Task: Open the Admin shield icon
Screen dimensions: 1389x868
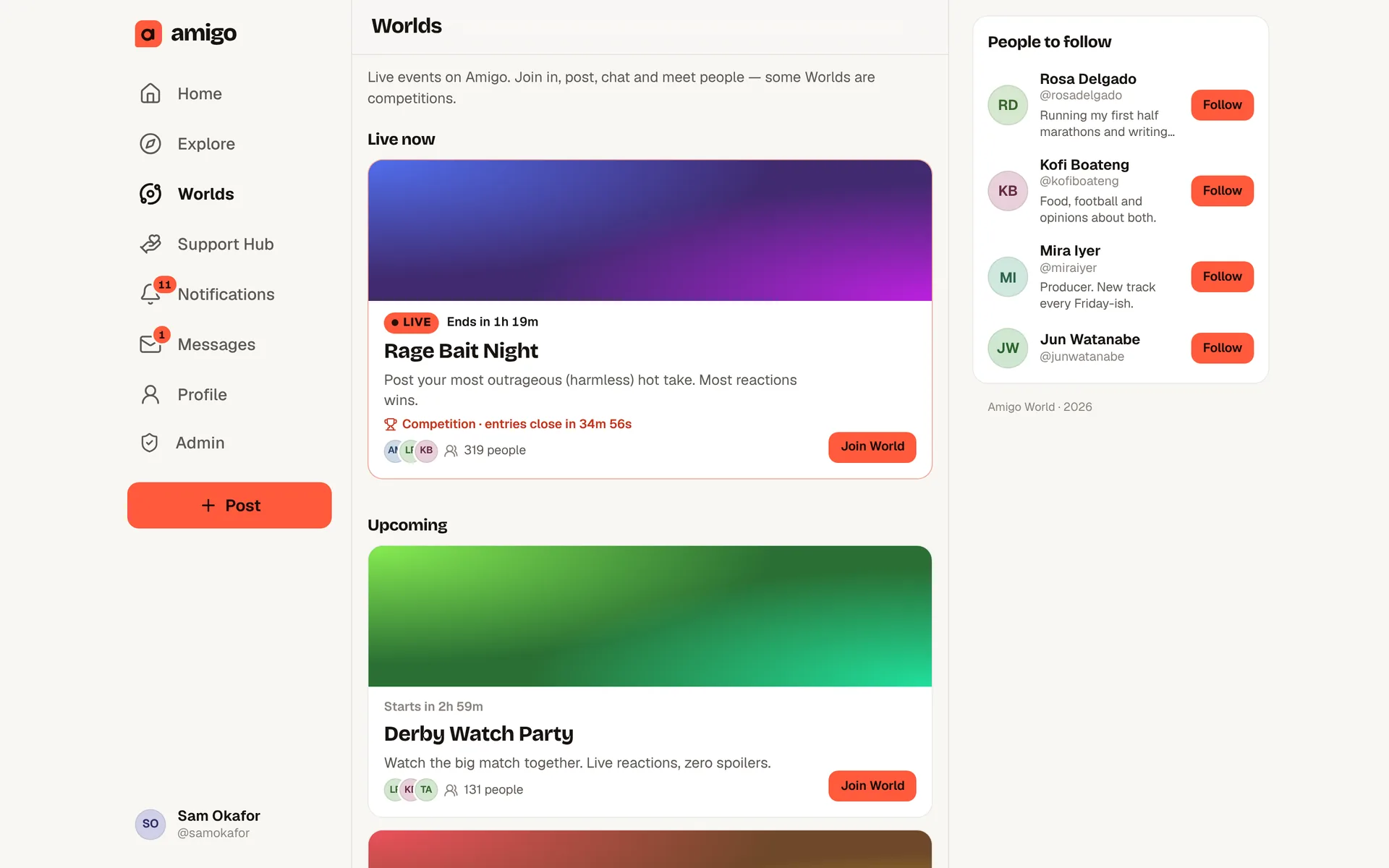Action: [150, 443]
